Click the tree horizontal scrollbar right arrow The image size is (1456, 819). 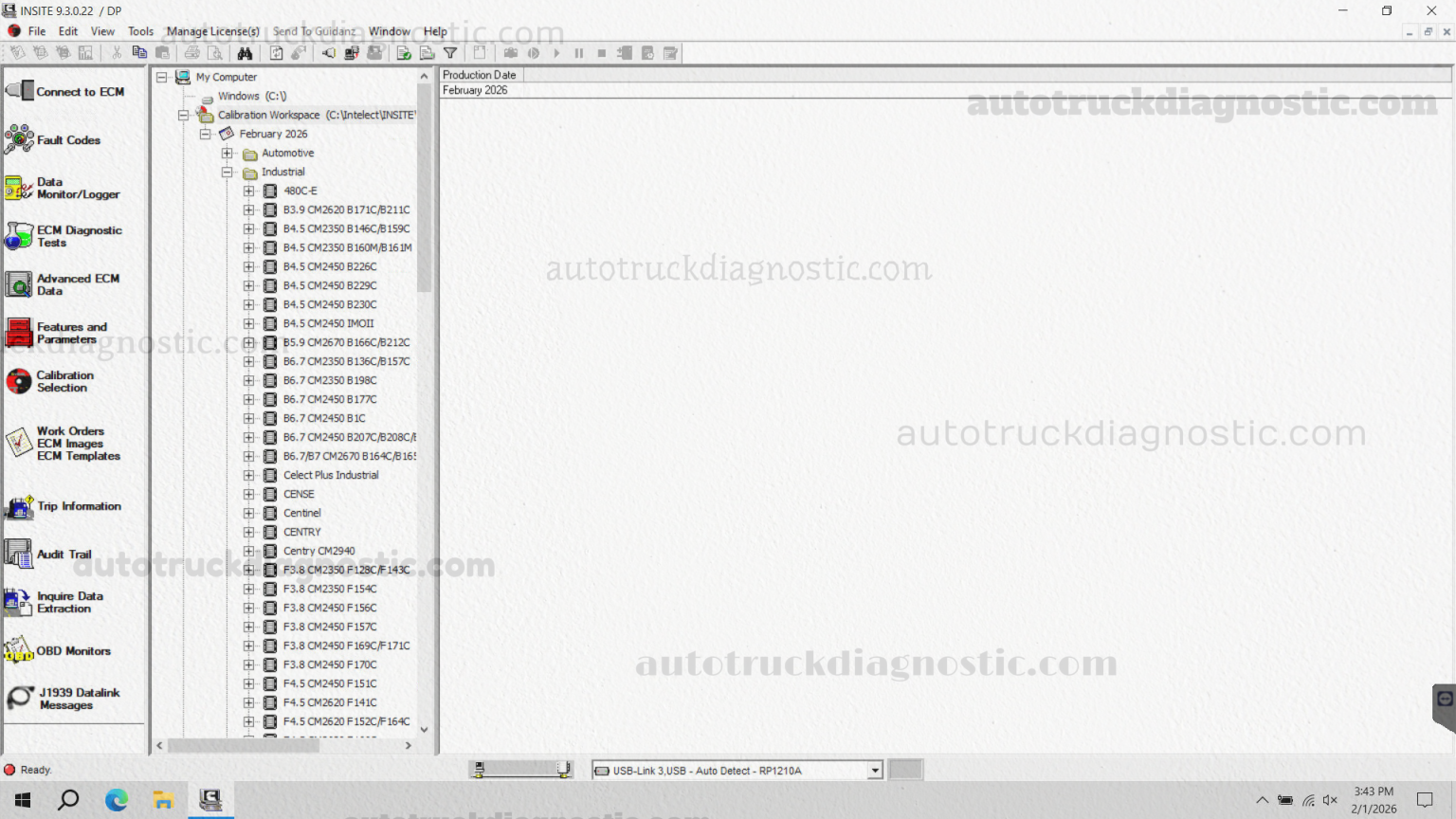409,746
